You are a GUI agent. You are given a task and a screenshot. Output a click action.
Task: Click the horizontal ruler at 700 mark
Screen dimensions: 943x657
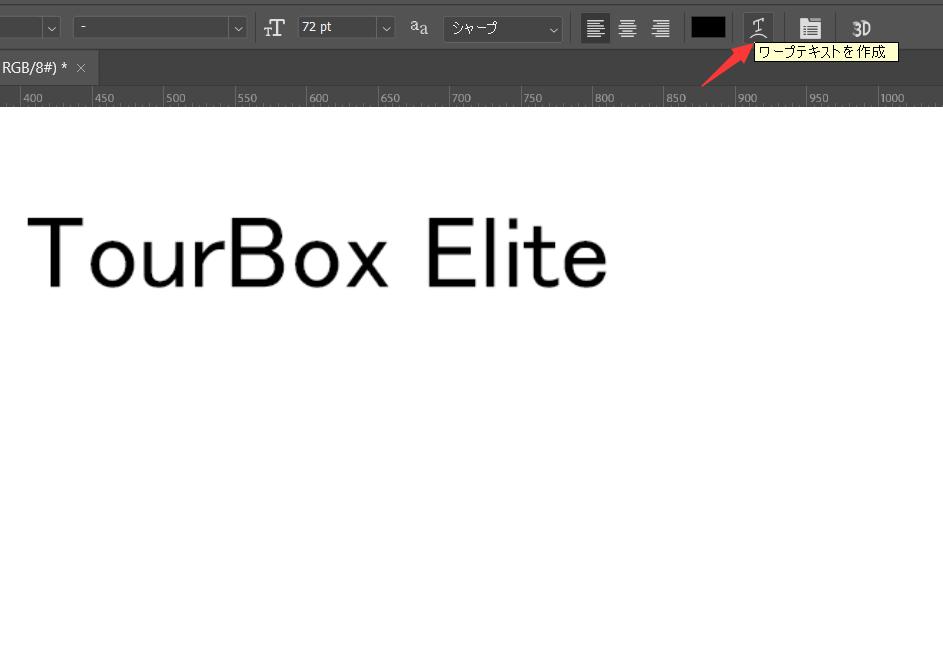pos(461,98)
